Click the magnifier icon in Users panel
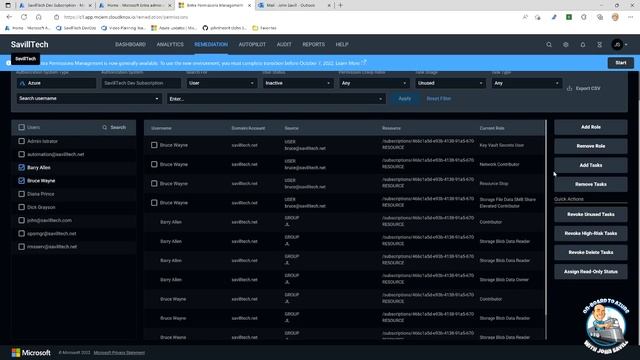 coord(104,127)
